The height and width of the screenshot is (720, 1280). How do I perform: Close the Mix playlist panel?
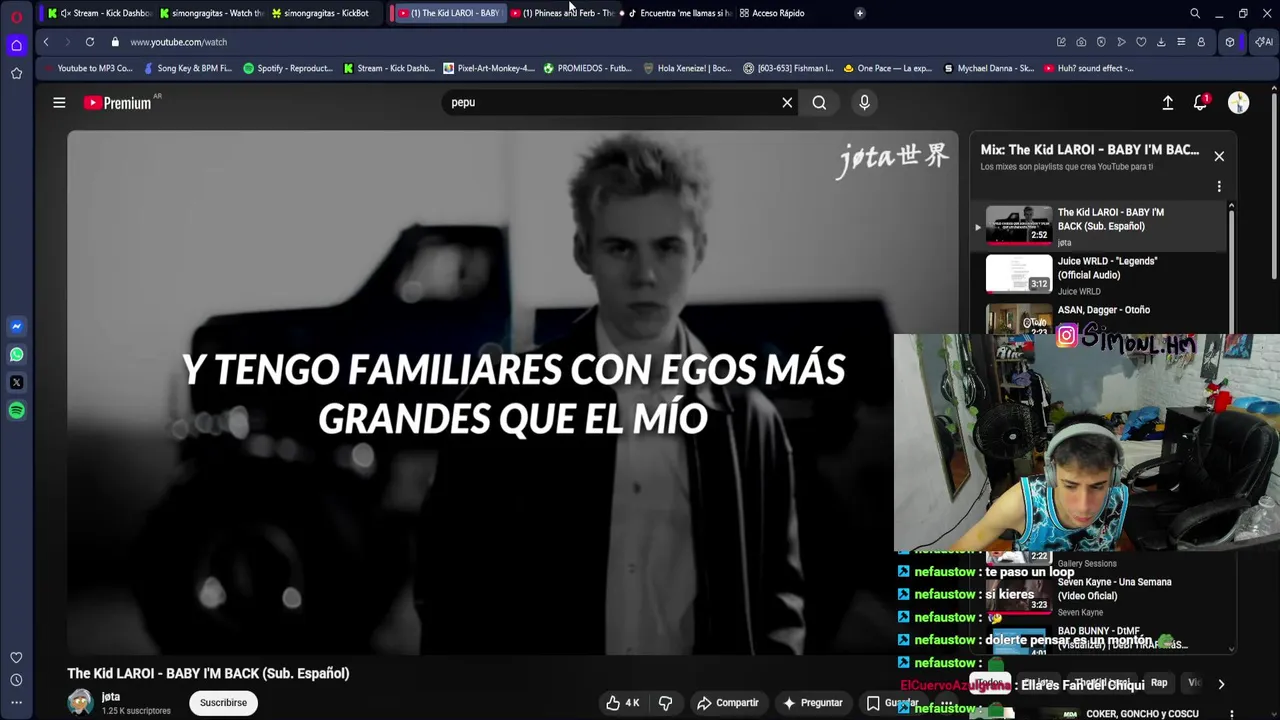1219,156
